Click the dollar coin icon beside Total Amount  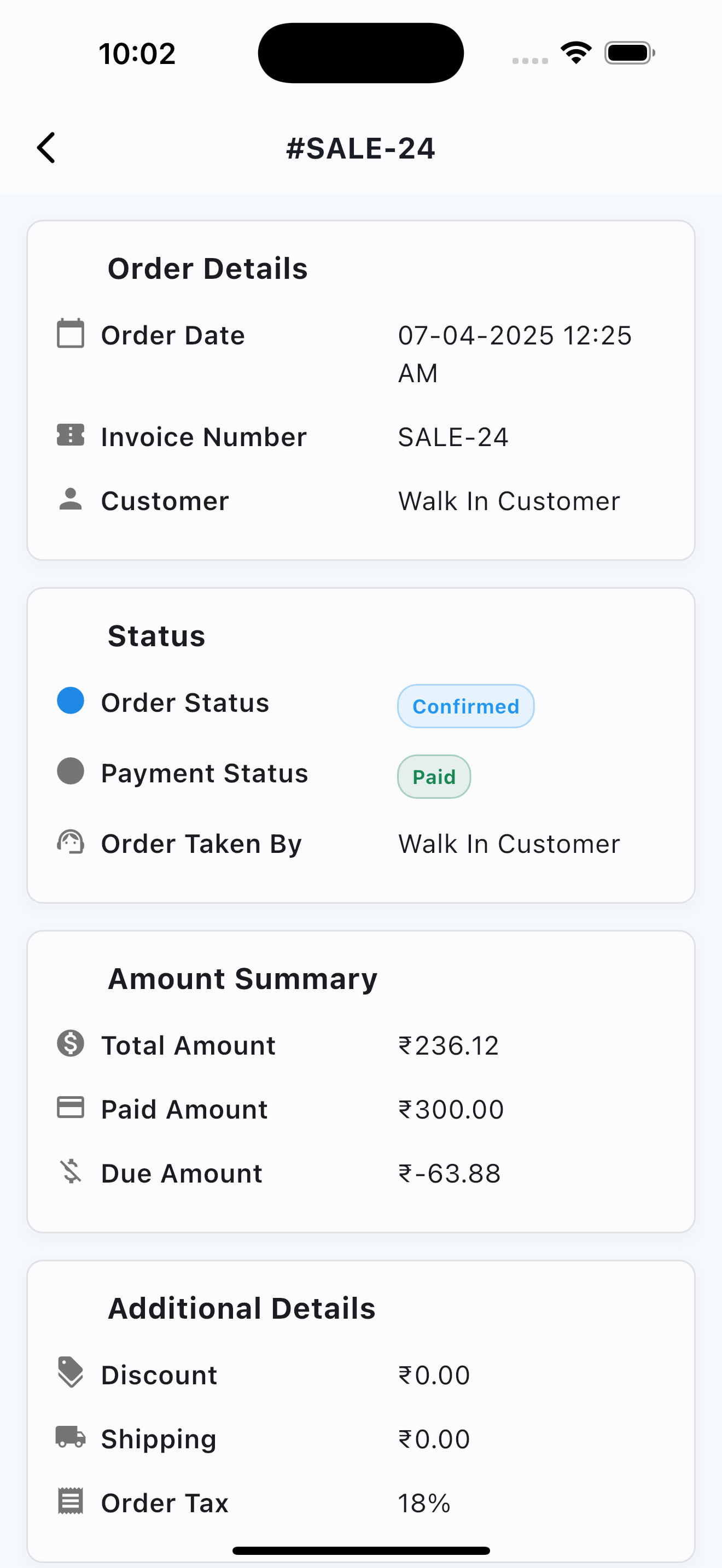pyautogui.click(x=71, y=1043)
